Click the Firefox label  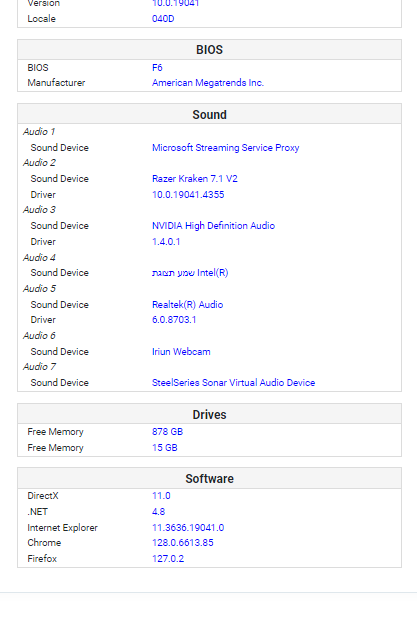(42, 558)
